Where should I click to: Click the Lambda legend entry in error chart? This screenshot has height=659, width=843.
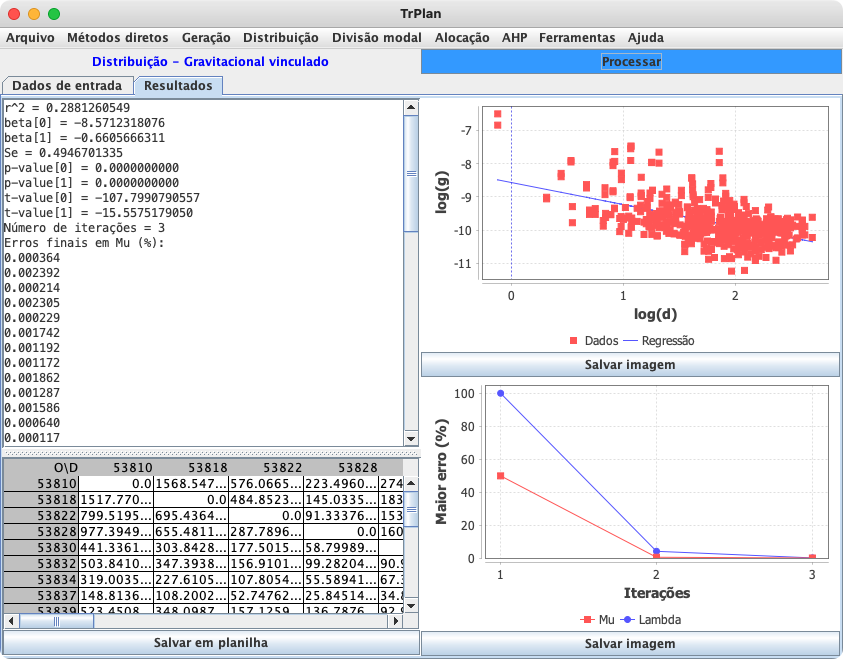pos(651,620)
